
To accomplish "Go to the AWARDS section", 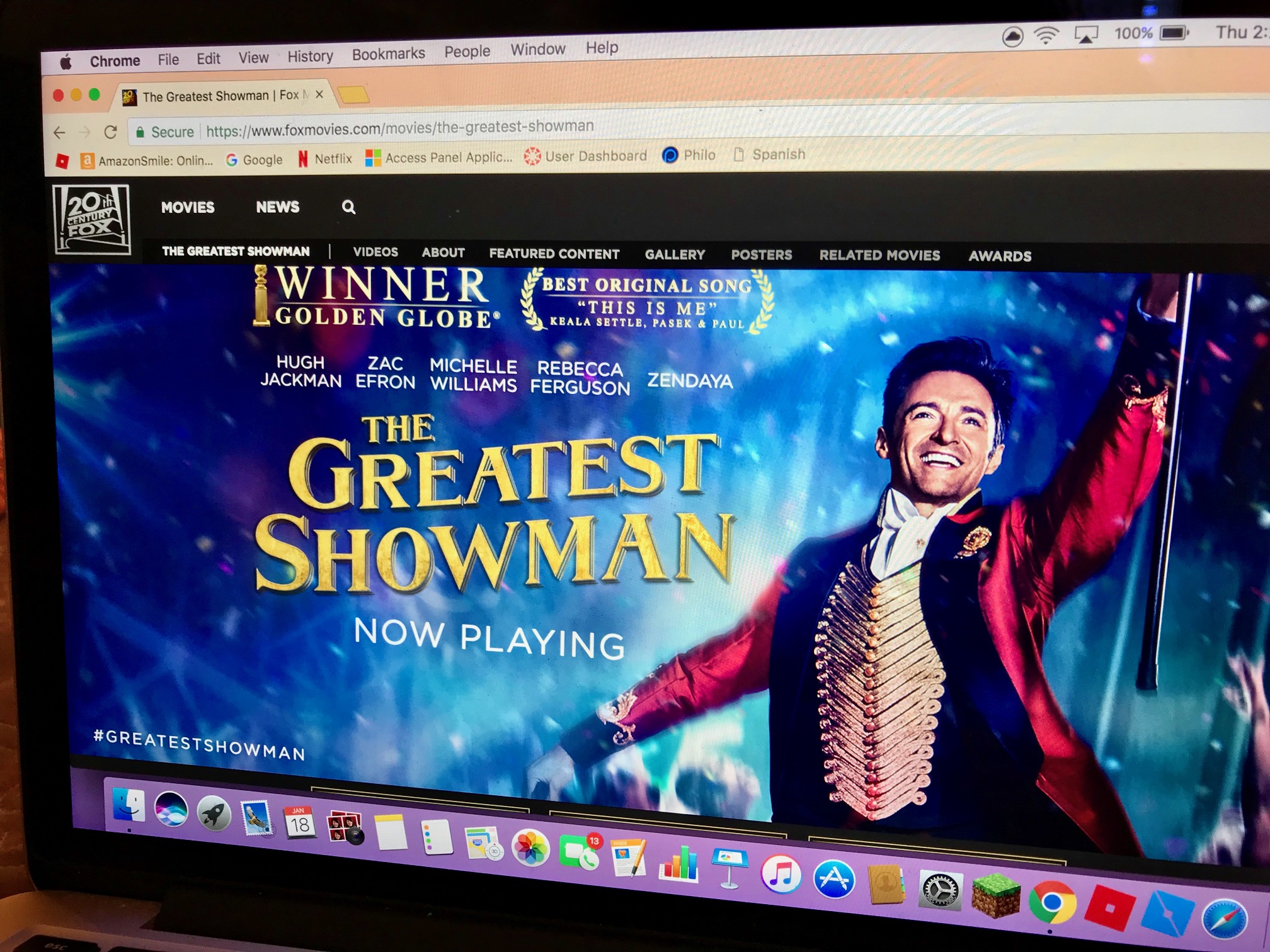I will (x=1000, y=256).
